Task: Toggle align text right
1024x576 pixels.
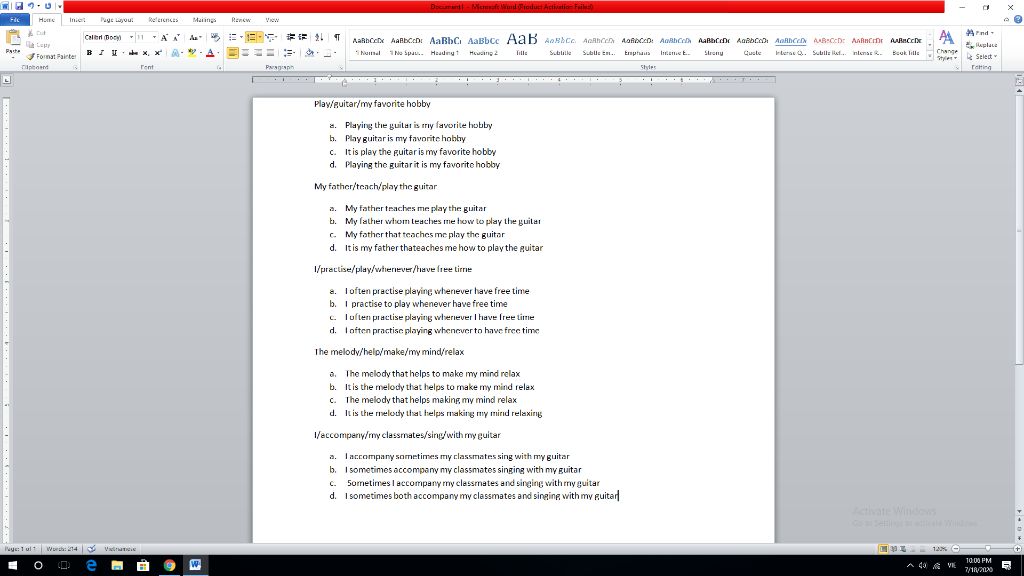Action: click(258, 53)
